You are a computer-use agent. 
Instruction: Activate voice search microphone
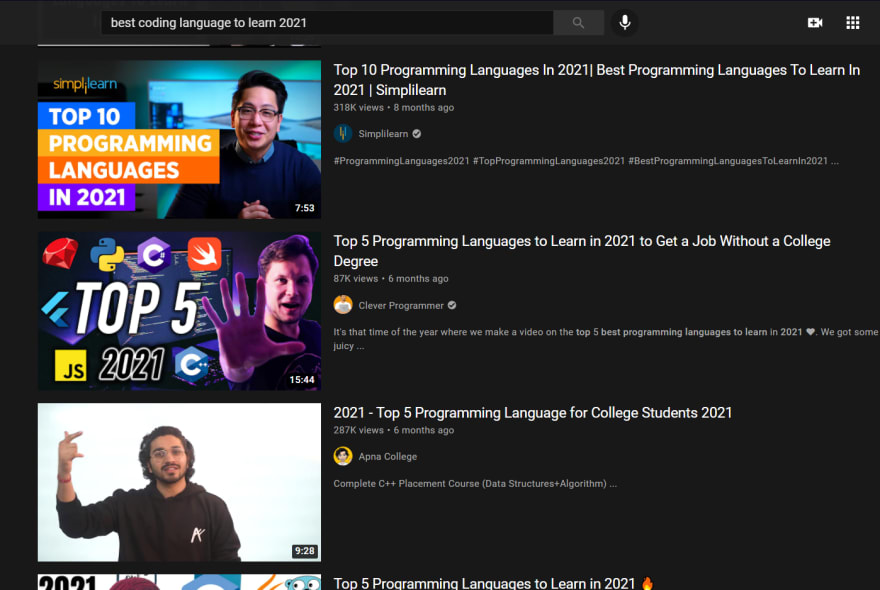point(625,22)
